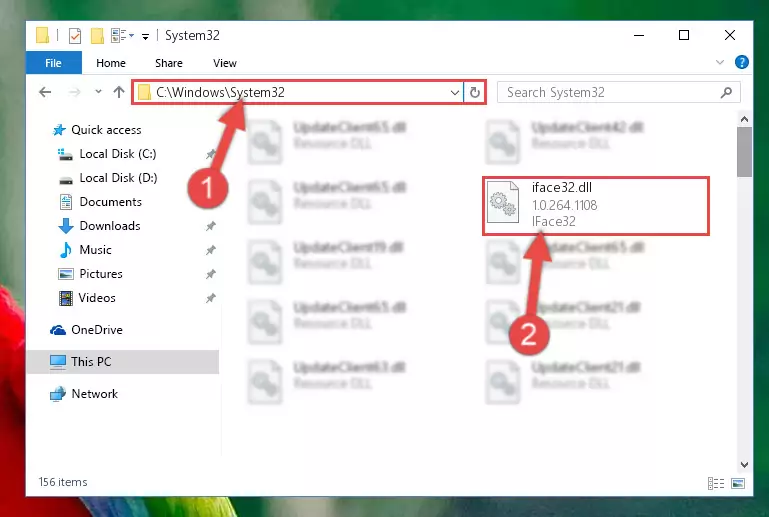
Task: Click the iface32.dll gear file icon
Action: pyautogui.click(x=503, y=202)
